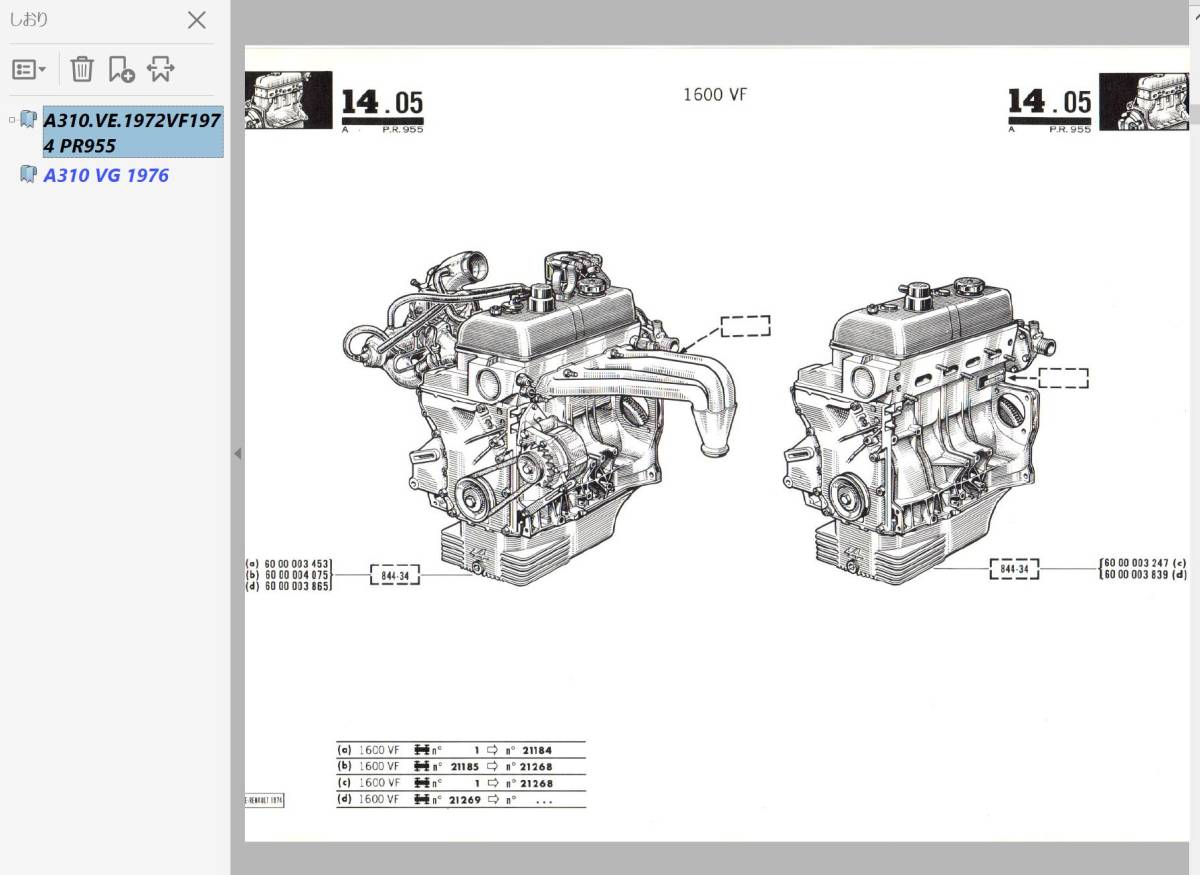Click the bookmark icon beside A310 VG 1976
1200x875 pixels.
point(29,175)
